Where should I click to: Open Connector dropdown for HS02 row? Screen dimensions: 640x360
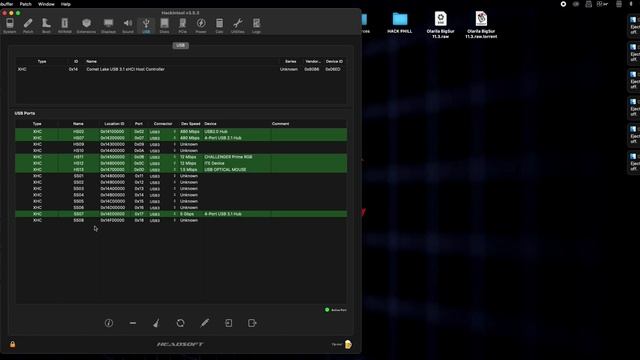(163, 132)
